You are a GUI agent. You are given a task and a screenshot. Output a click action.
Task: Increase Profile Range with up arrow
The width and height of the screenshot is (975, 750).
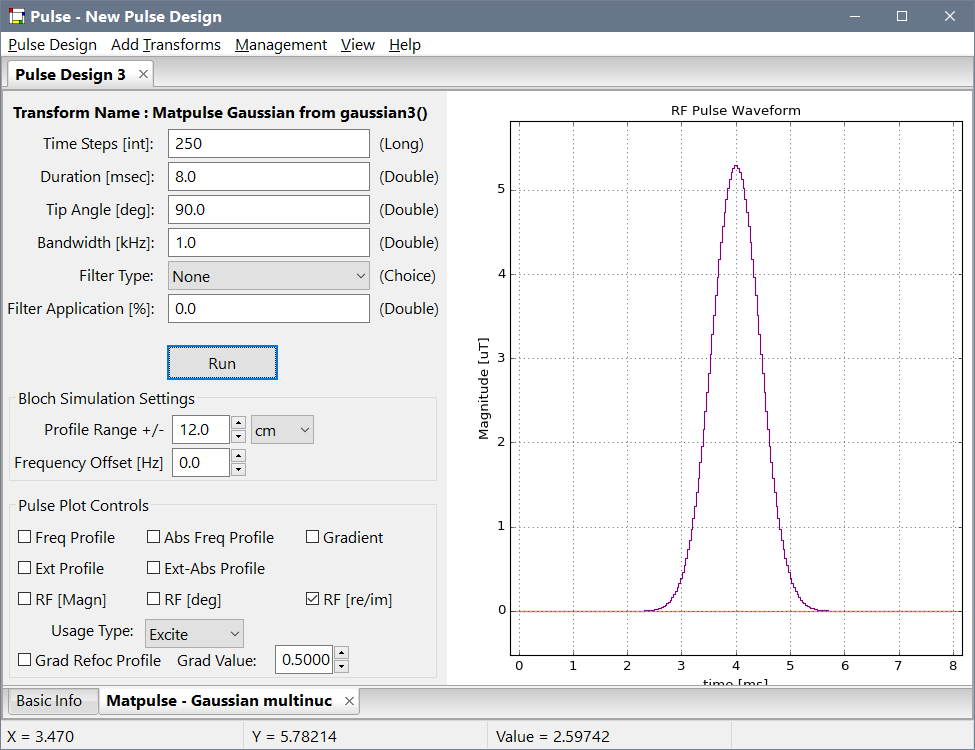[x=238, y=423]
